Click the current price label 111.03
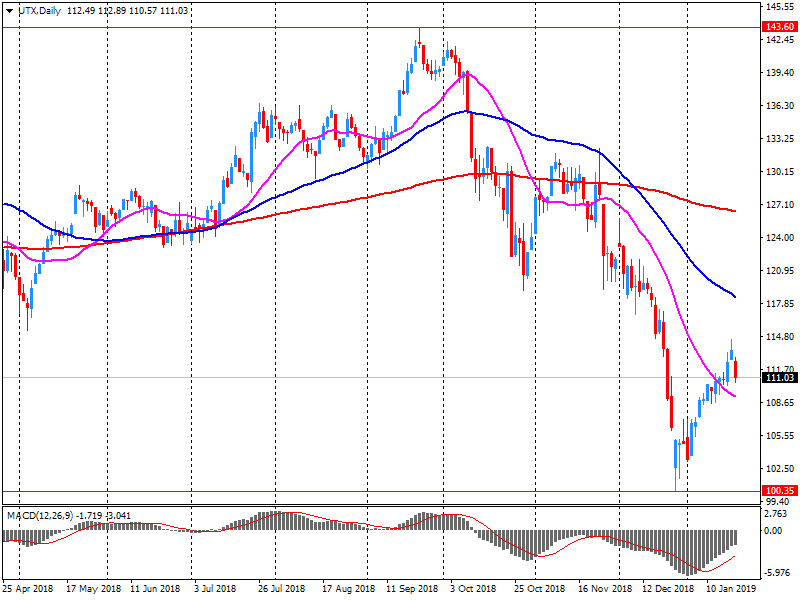800x600 pixels. pyautogui.click(x=780, y=378)
